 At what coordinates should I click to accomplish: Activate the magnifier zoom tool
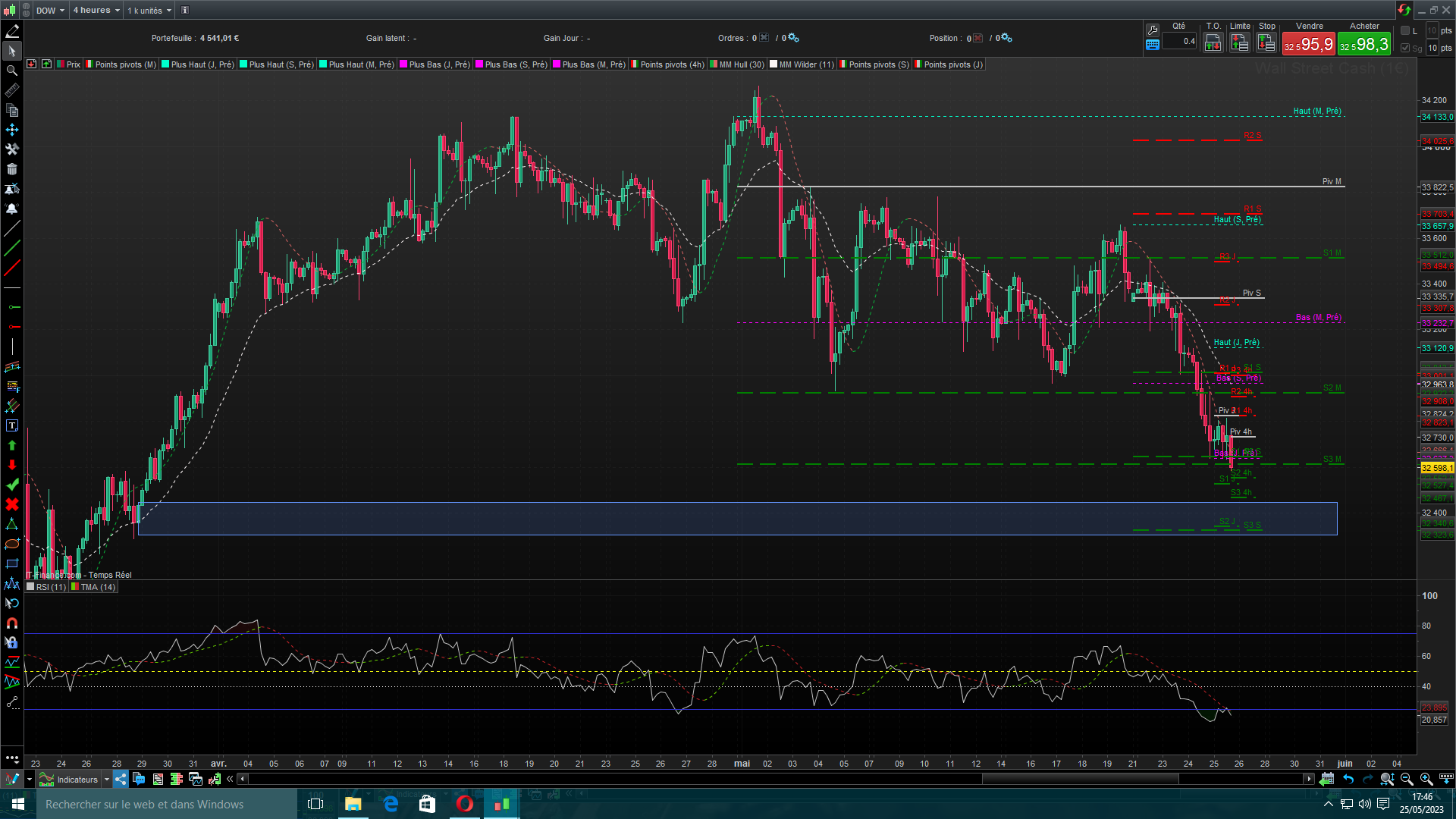coord(12,71)
